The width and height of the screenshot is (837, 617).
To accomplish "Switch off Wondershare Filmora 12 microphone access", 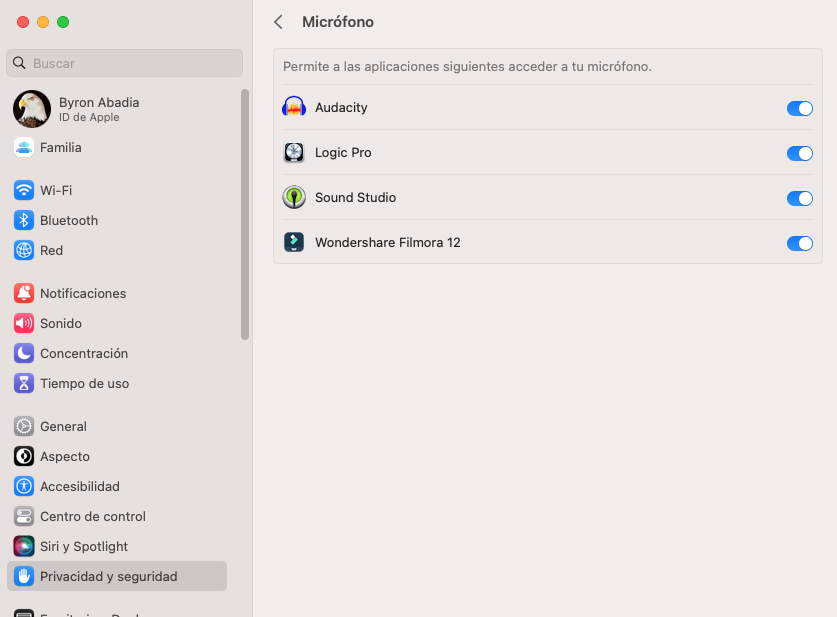I will pyautogui.click(x=800, y=243).
